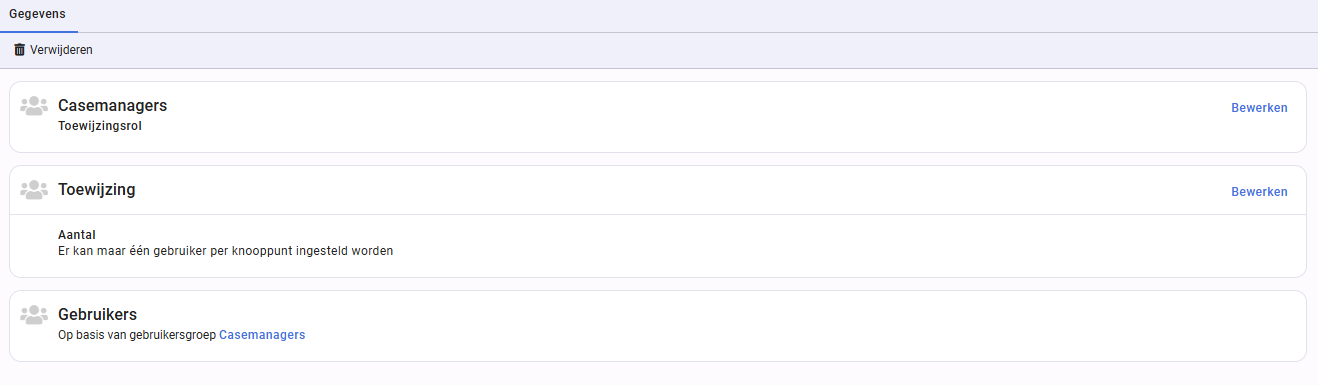Click the Aantal field label

pyautogui.click(x=77, y=235)
